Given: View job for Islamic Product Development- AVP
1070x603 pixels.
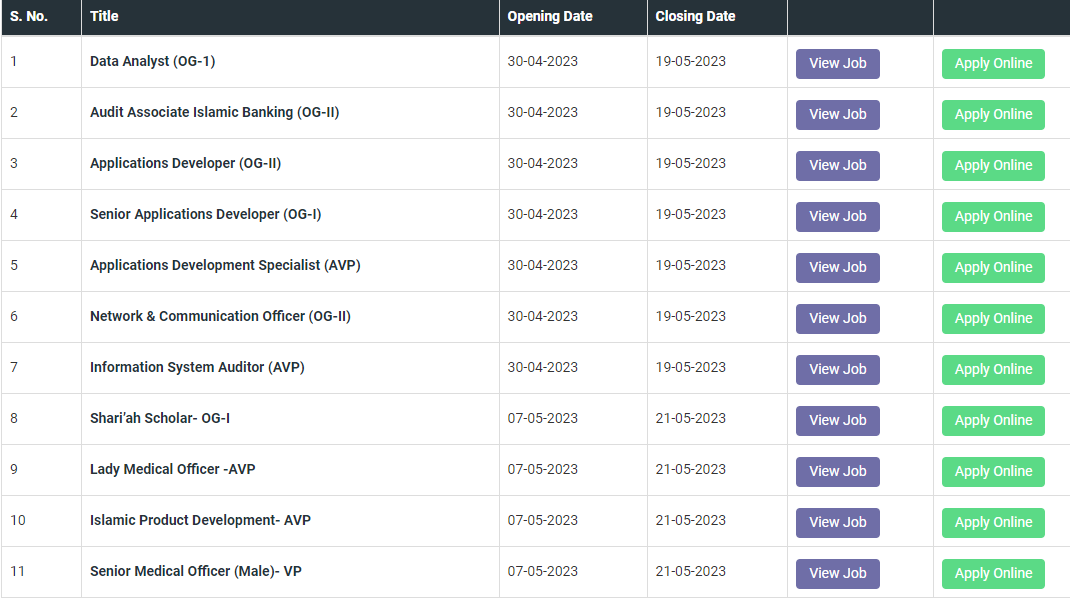Looking at the screenshot, I should (x=837, y=523).
